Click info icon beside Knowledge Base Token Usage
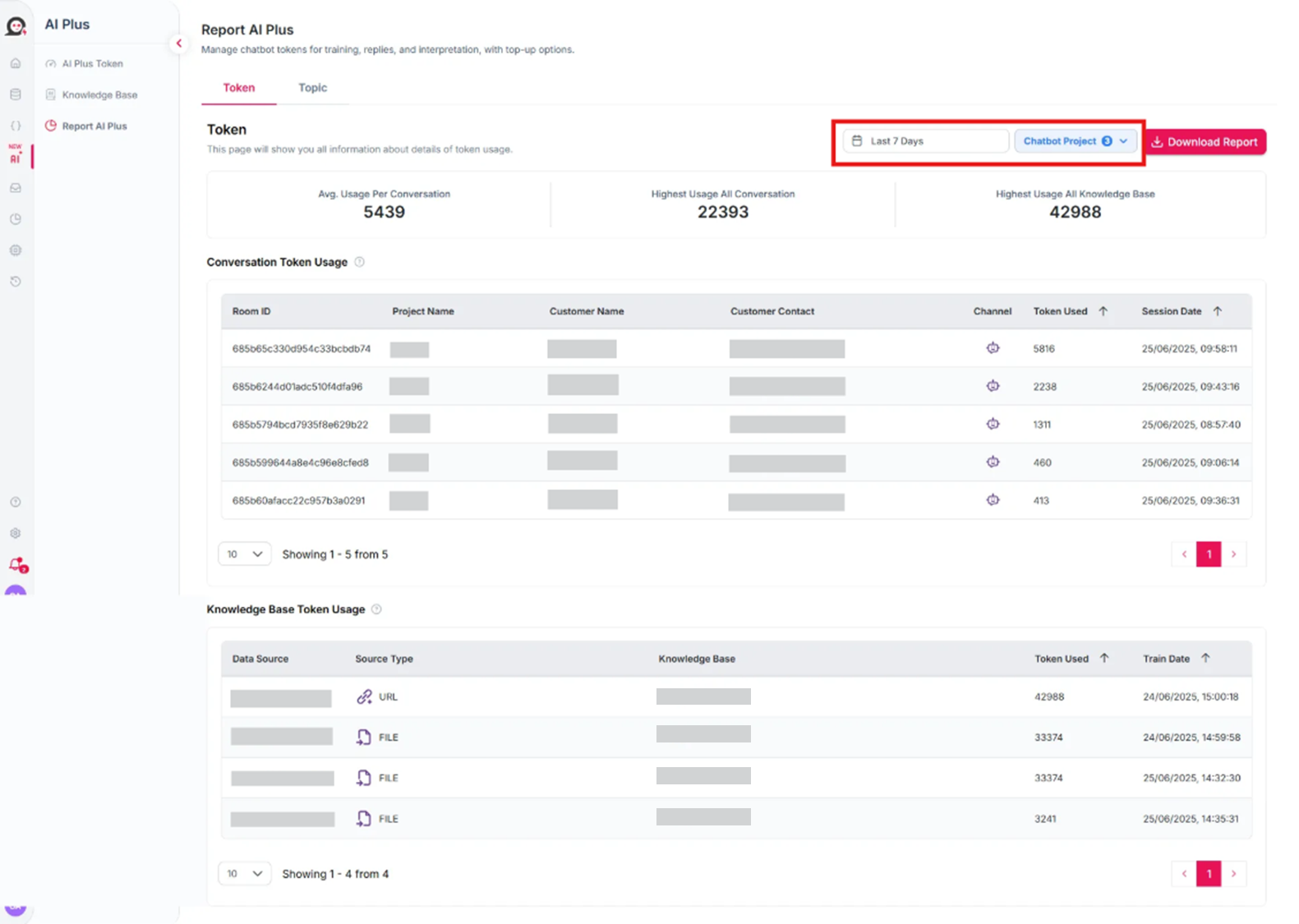This screenshot has height=924, width=1299. (377, 609)
